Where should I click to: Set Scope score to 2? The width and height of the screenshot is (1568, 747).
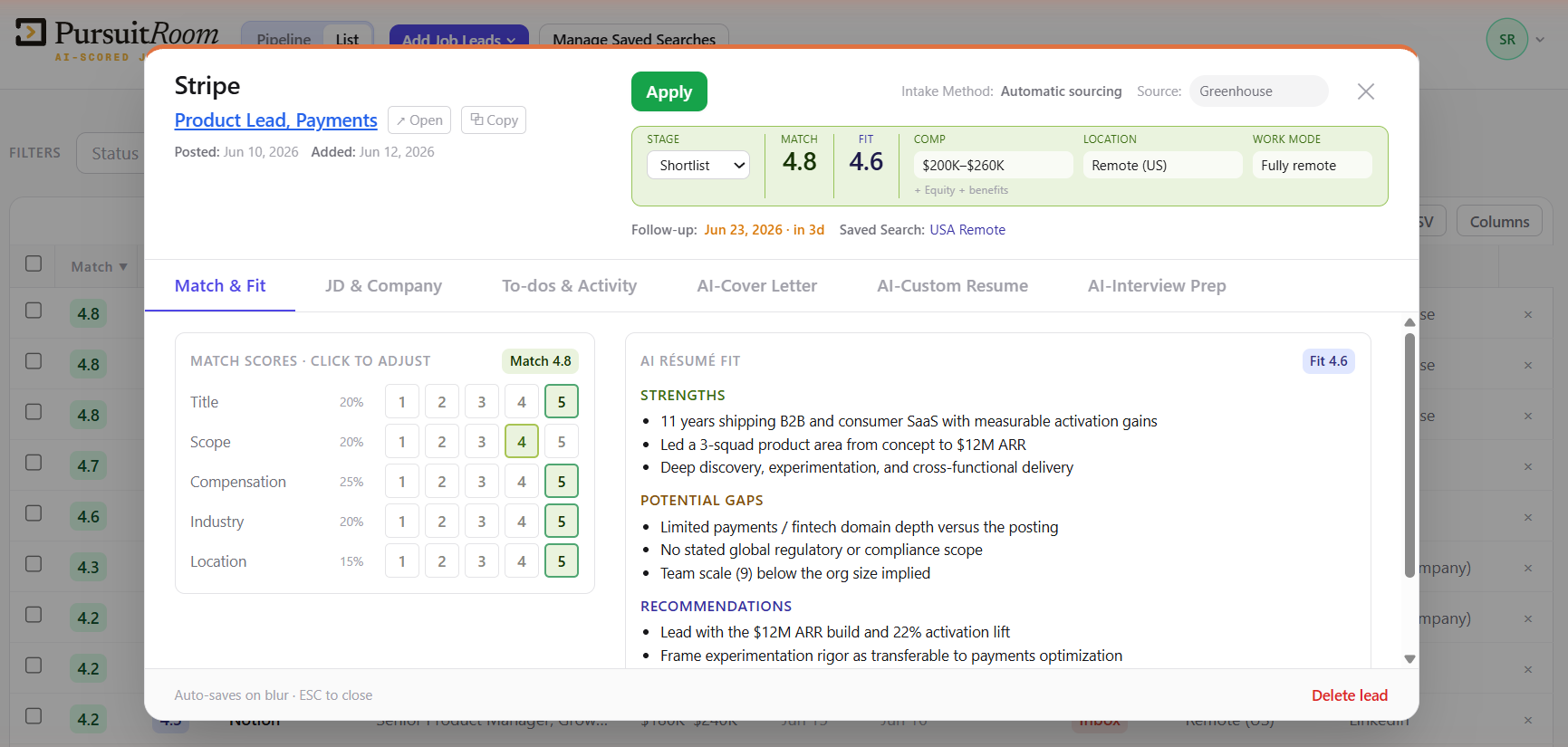(442, 442)
